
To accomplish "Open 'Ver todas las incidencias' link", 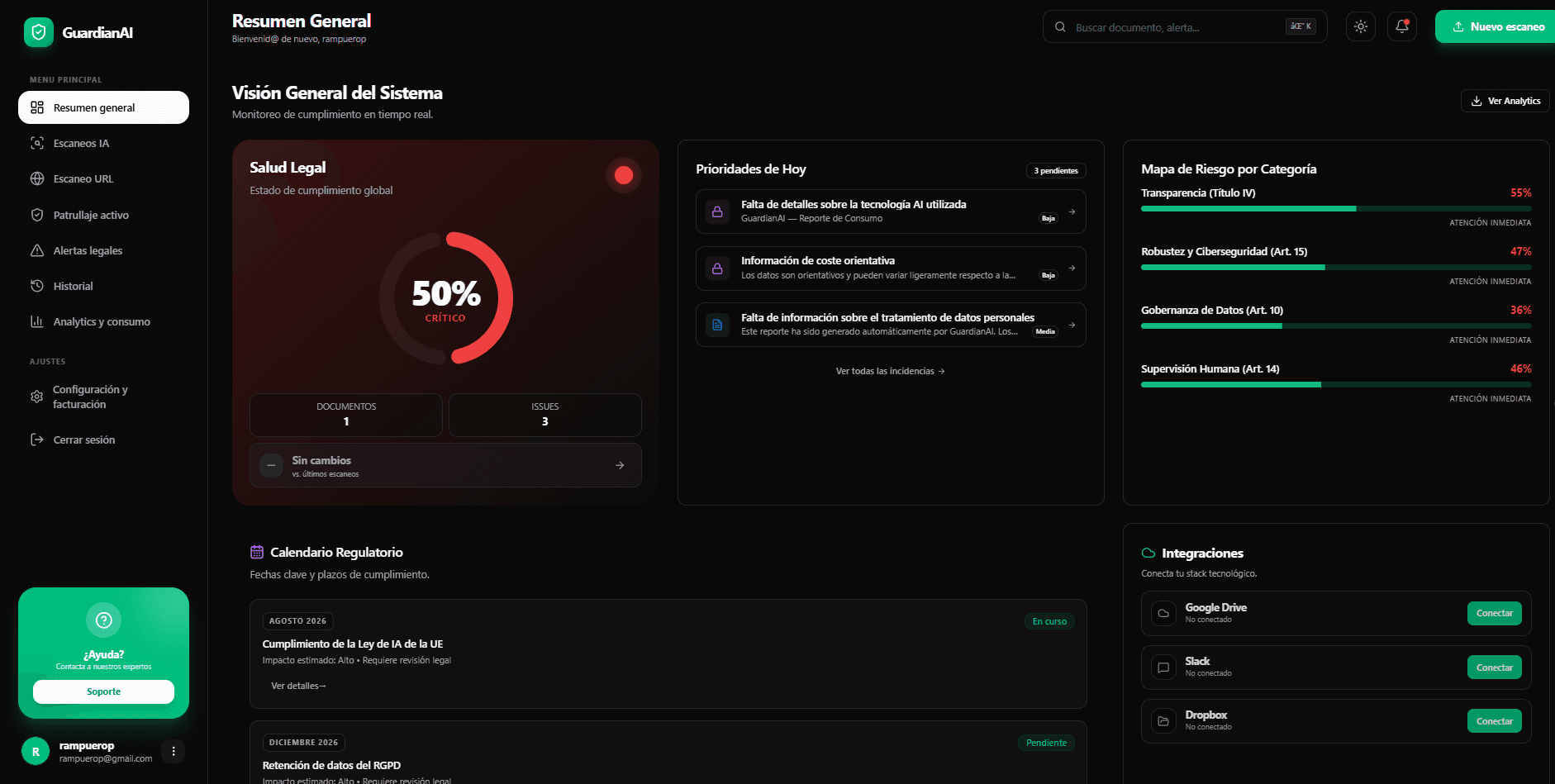I will (x=890, y=371).
